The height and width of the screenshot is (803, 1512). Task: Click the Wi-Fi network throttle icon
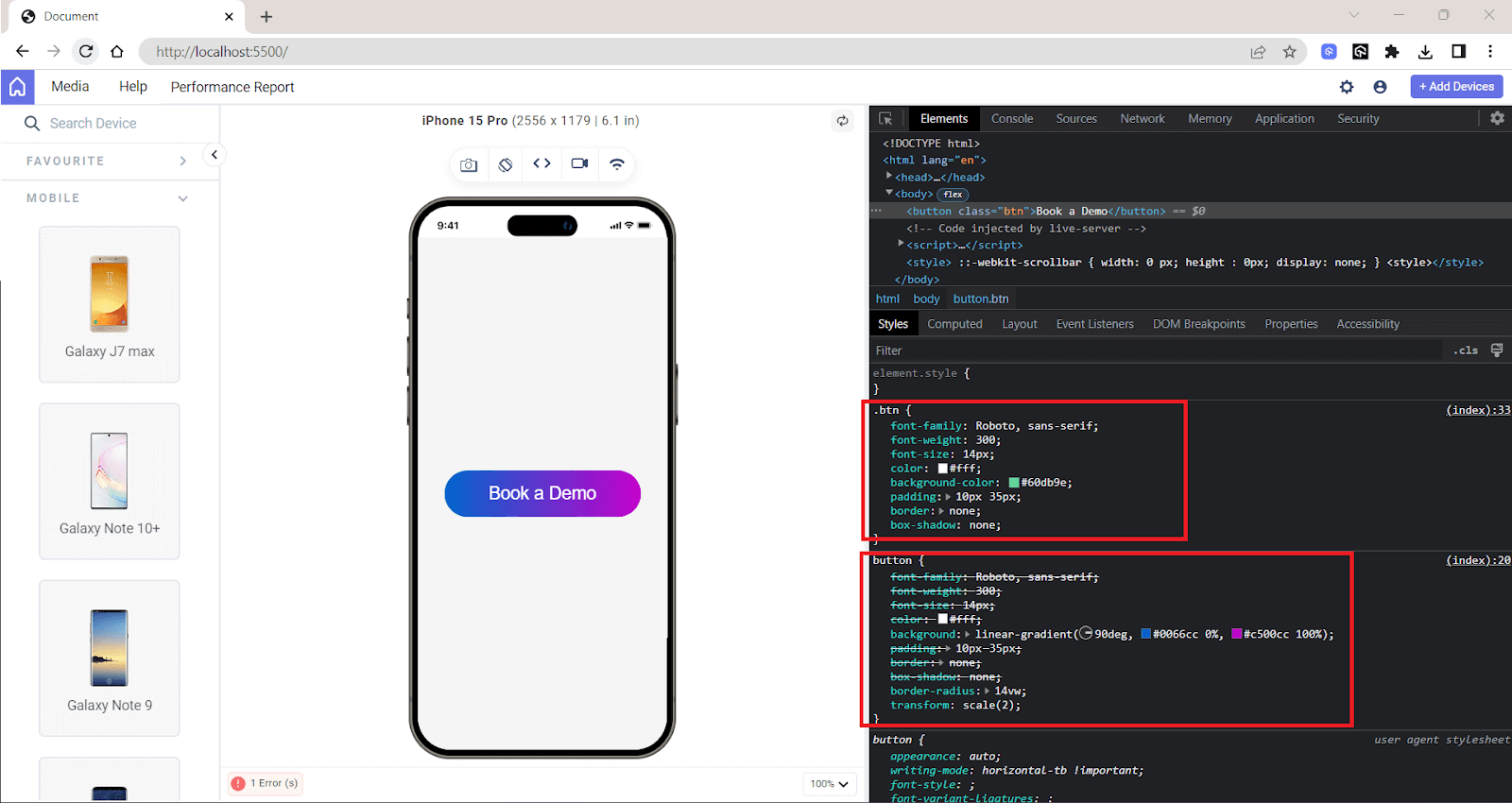pyautogui.click(x=617, y=163)
